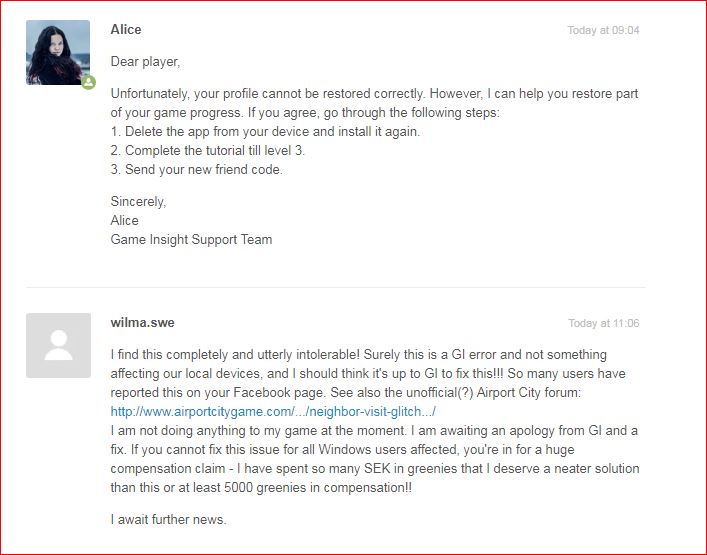Click the "Today at 11:06" timestamp
707x555 pixels.
(603, 323)
